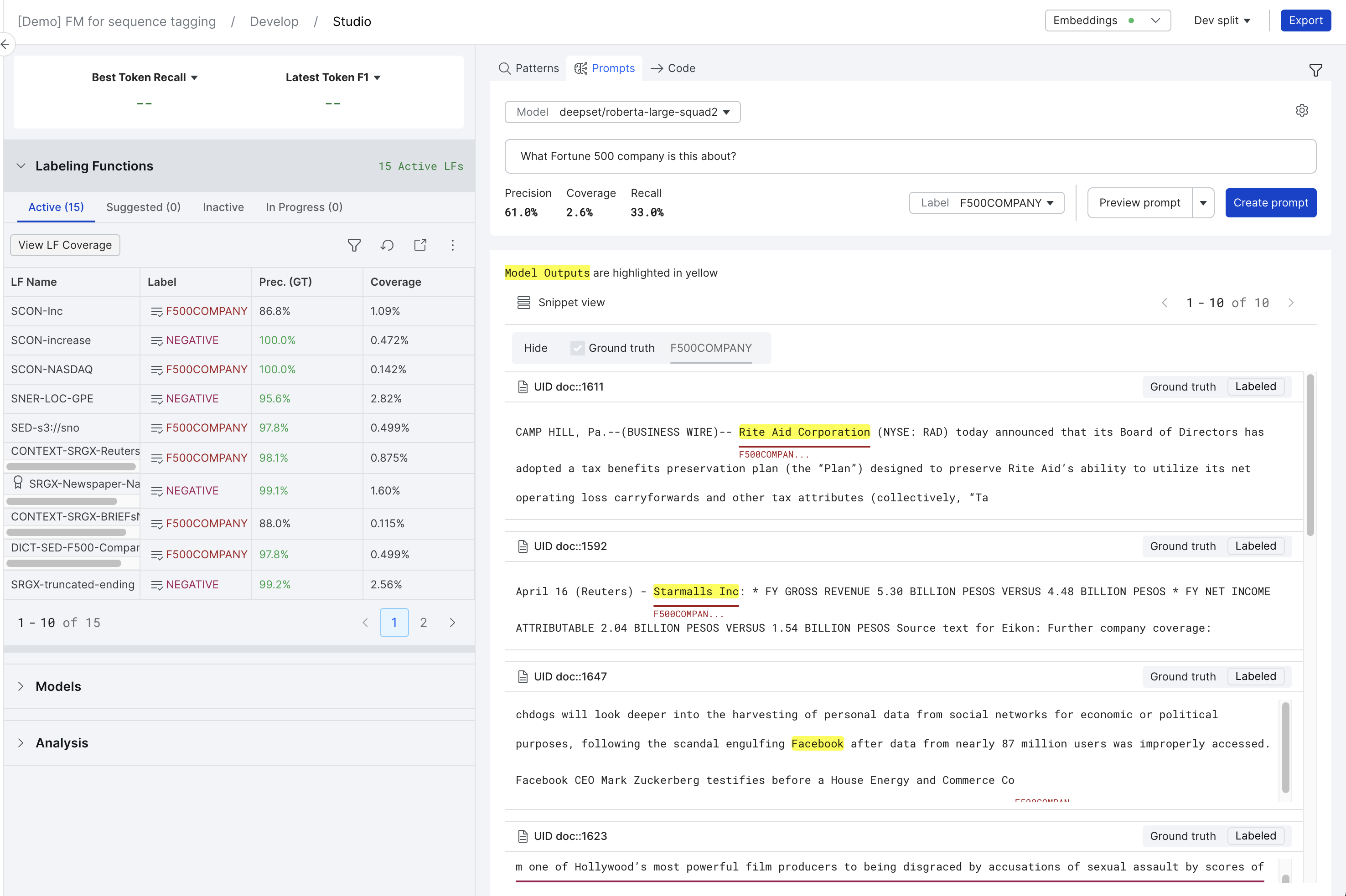Screen dimensions: 1346x896
Task: Open Best Token Recall metric dropdown
Action: coord(145,77)
